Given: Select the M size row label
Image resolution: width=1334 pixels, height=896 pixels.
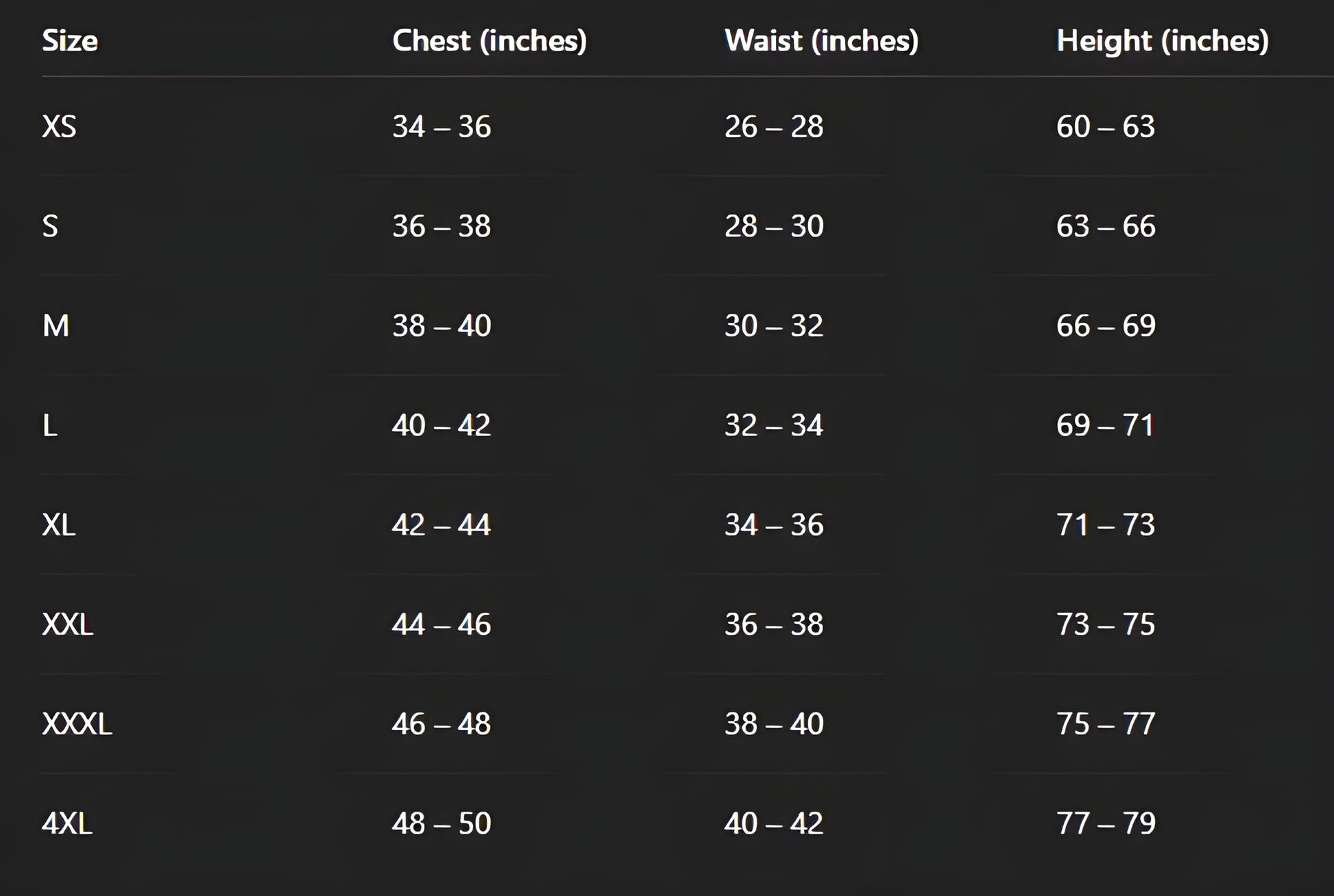Looking at the screenshot, I should pyautogui.click(x=56, y=326).
